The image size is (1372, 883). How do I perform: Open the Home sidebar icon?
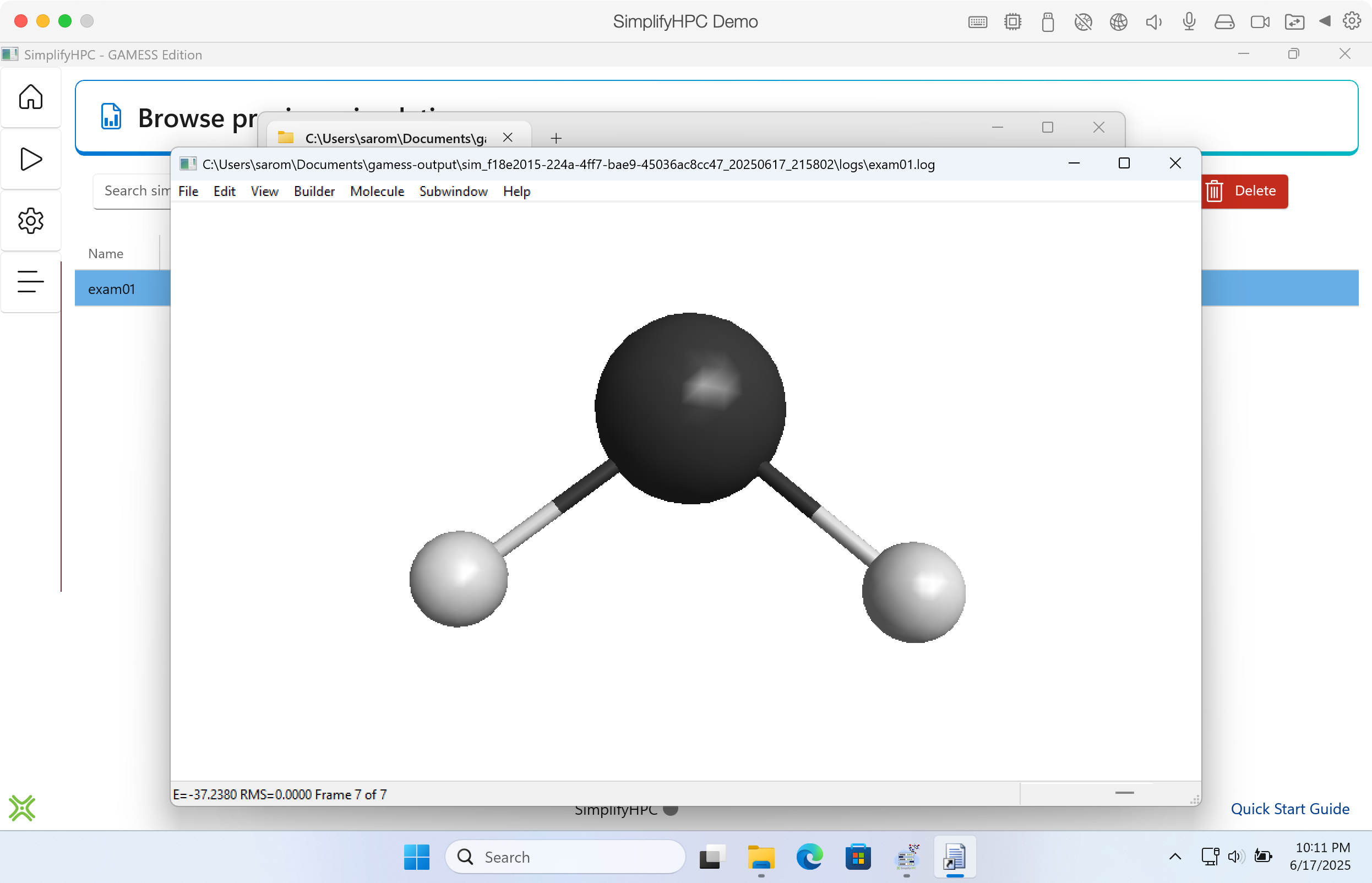point(30,97)
